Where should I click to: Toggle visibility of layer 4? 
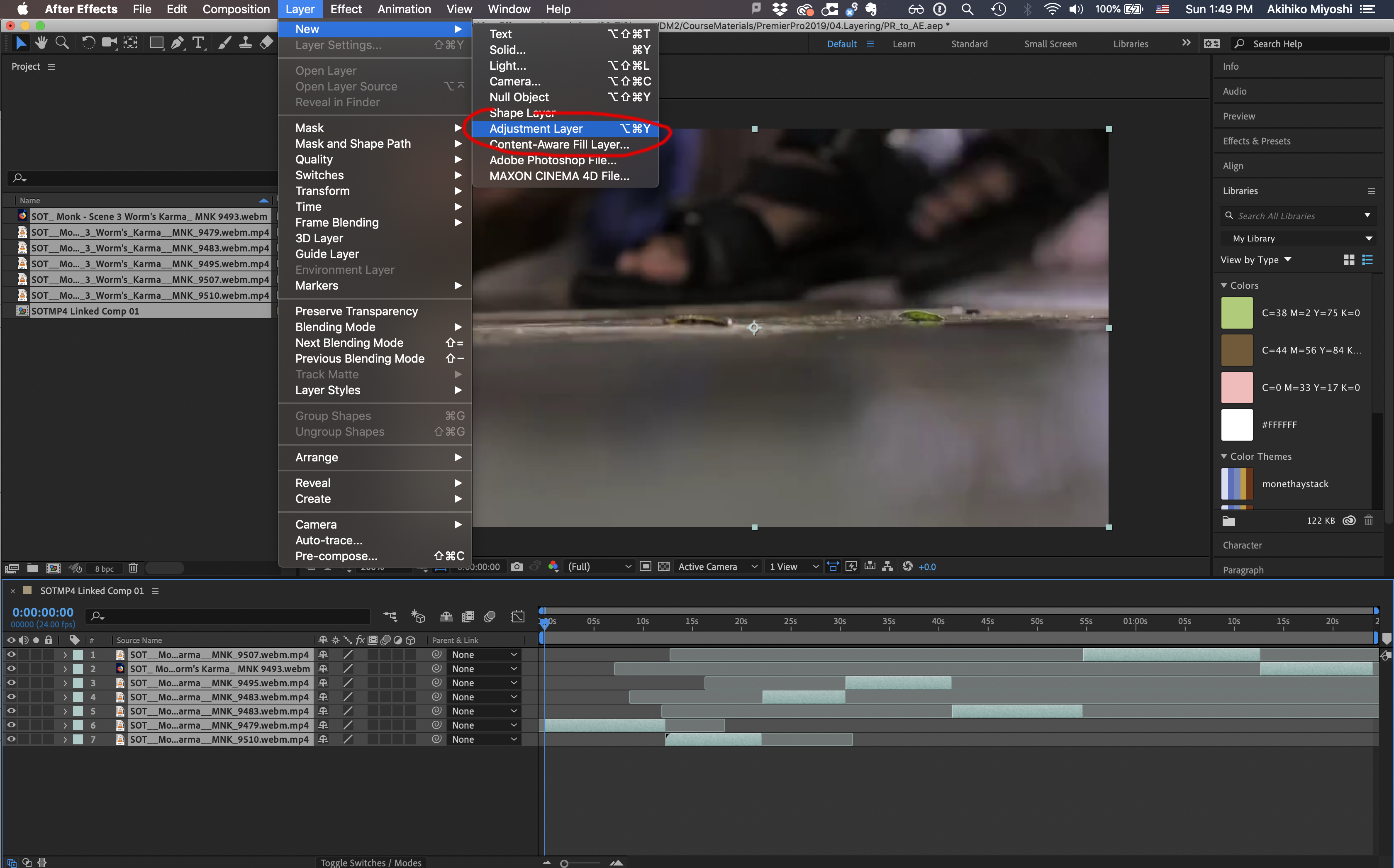pyautogui.click(x=11, y=697)
